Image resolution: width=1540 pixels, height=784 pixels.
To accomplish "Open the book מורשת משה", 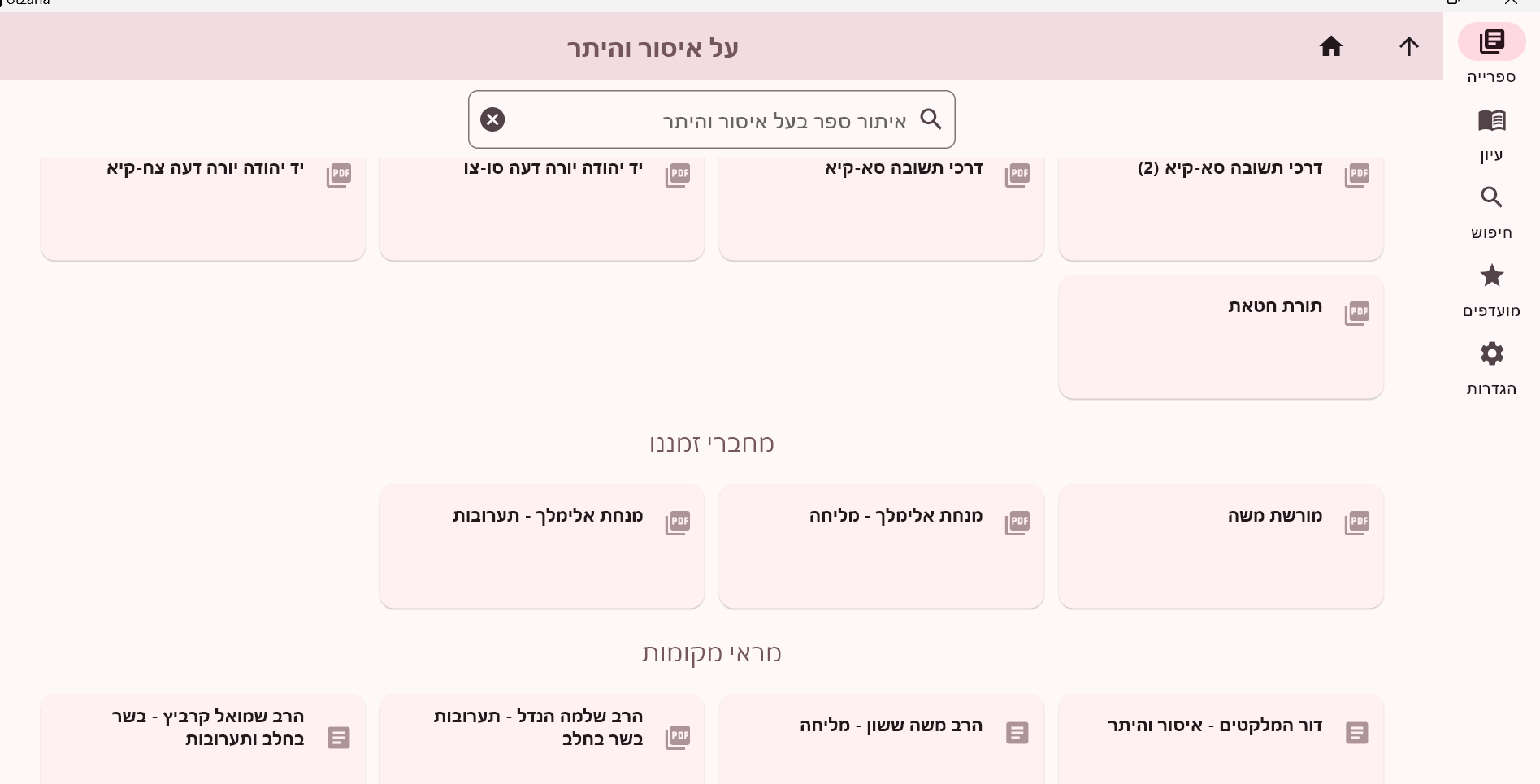I will click(1221, 546).
